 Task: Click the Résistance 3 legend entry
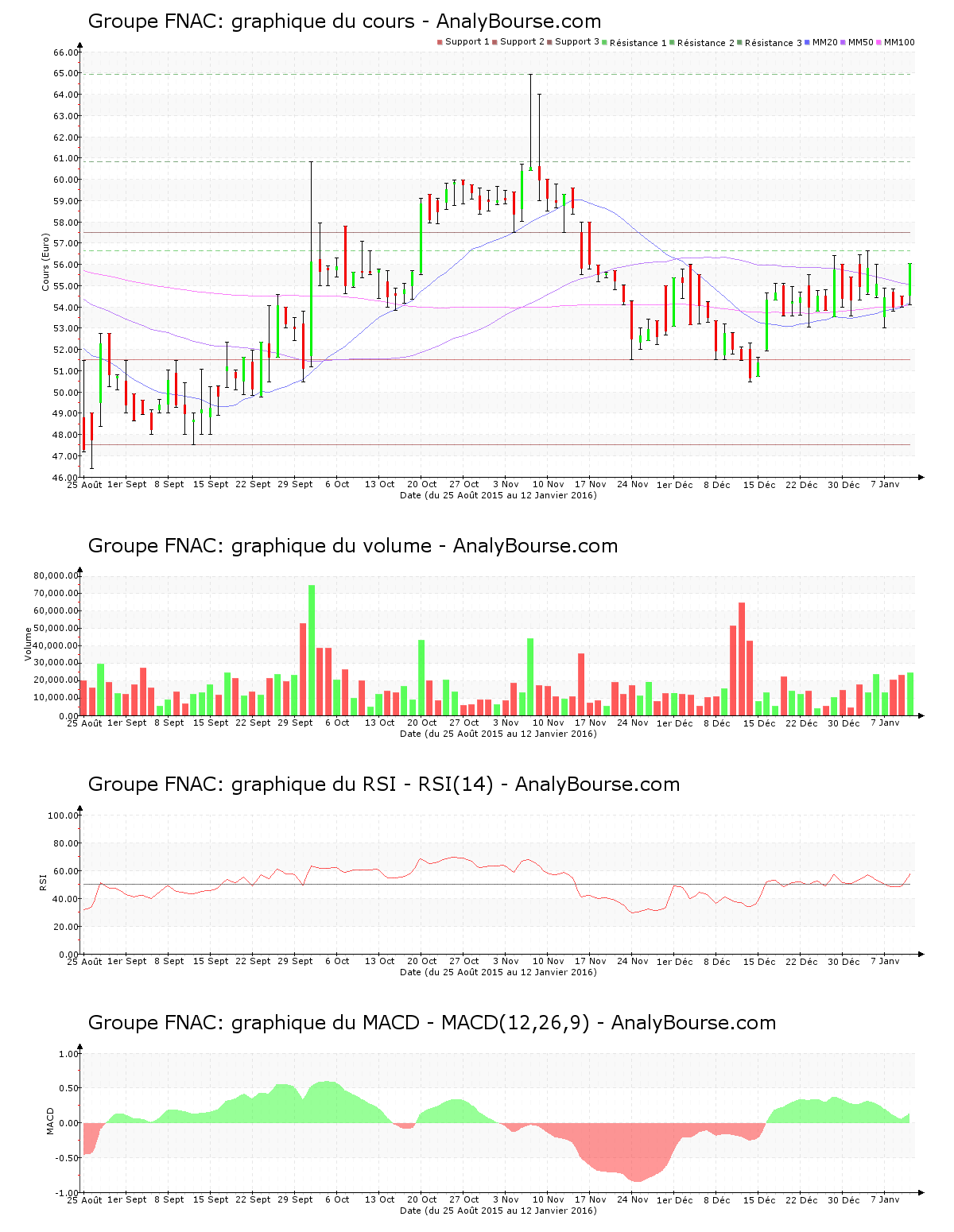click(x=770, y=43)
